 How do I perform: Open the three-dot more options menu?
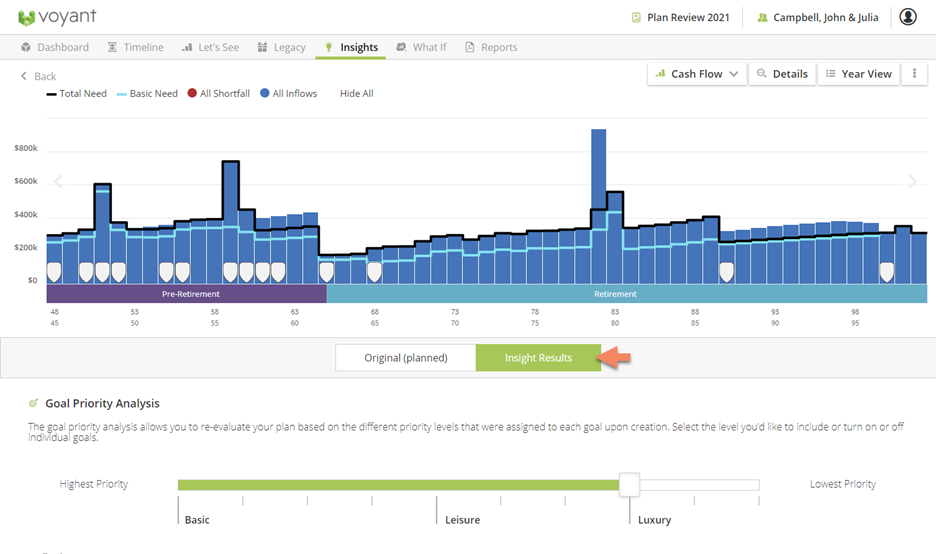coord(914,74)
